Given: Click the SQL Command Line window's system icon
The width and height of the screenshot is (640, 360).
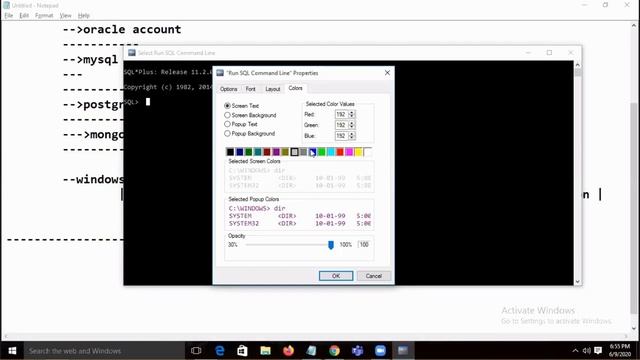Looking at the screenshot, I should coord(132,53).
